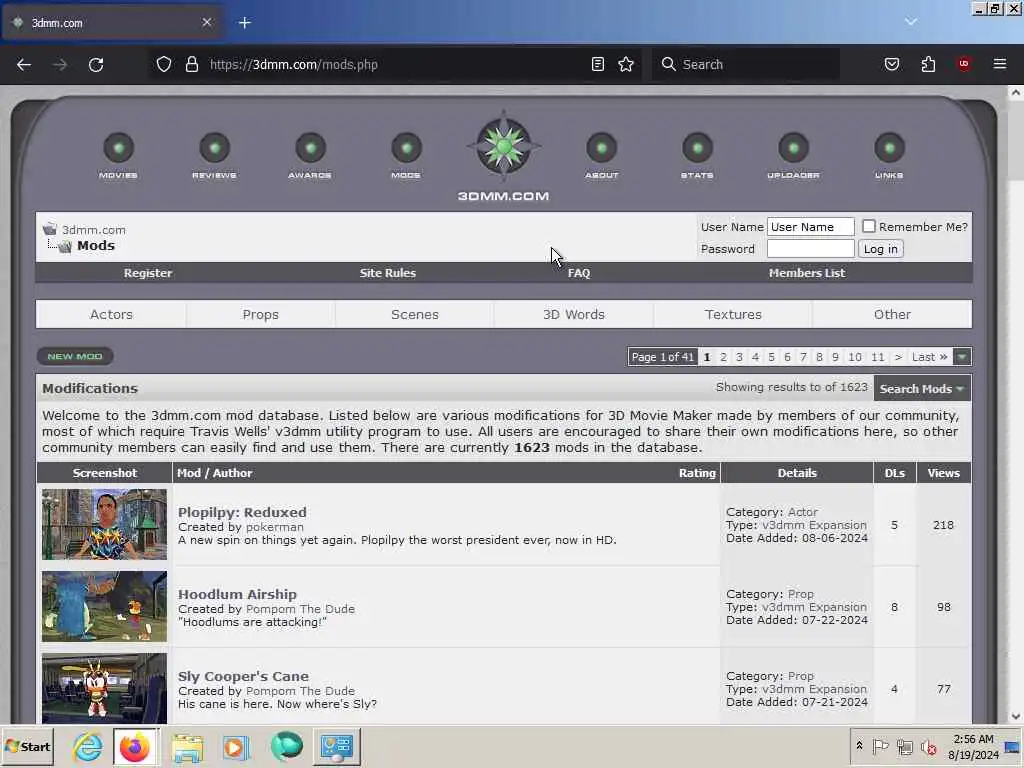Reload the page
The image size is (1024, 768).
pos(96,64)
